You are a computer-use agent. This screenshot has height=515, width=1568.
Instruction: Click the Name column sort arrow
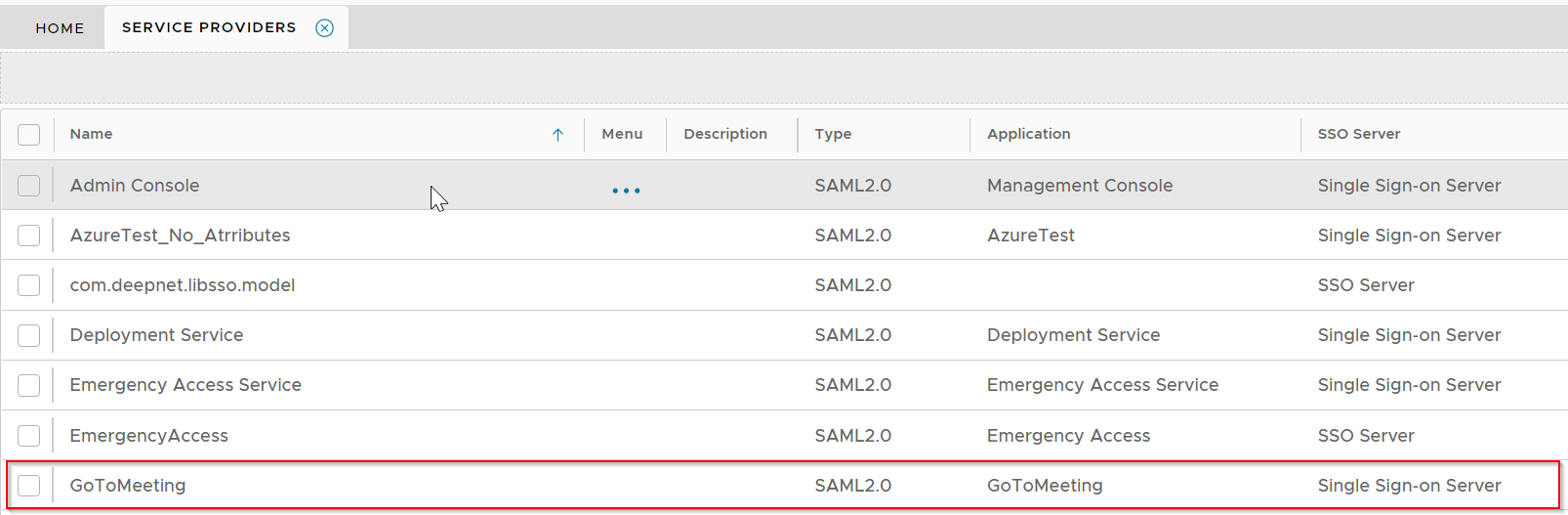[x=557, y=135]
